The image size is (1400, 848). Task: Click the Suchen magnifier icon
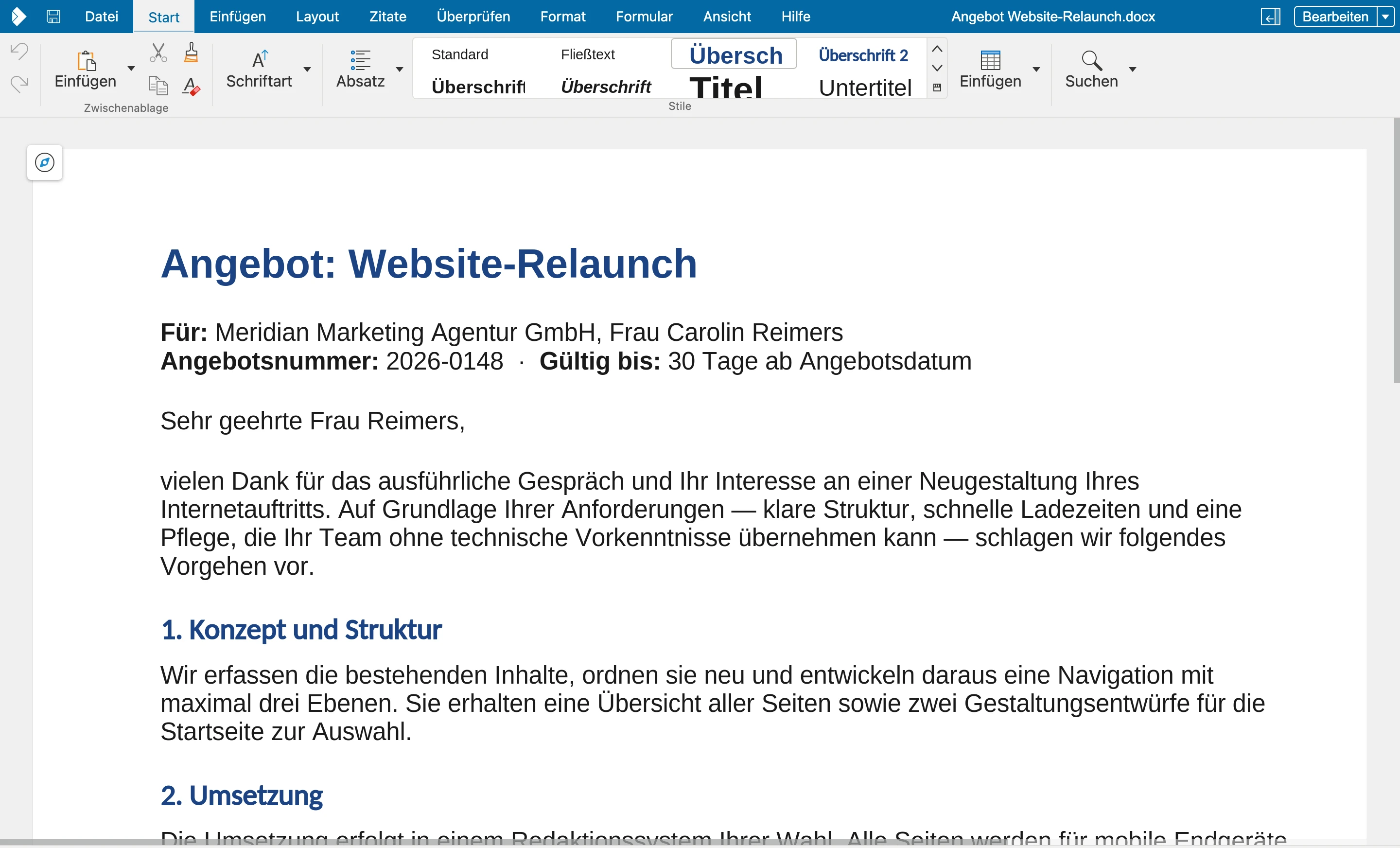[x=1091, y=60]
